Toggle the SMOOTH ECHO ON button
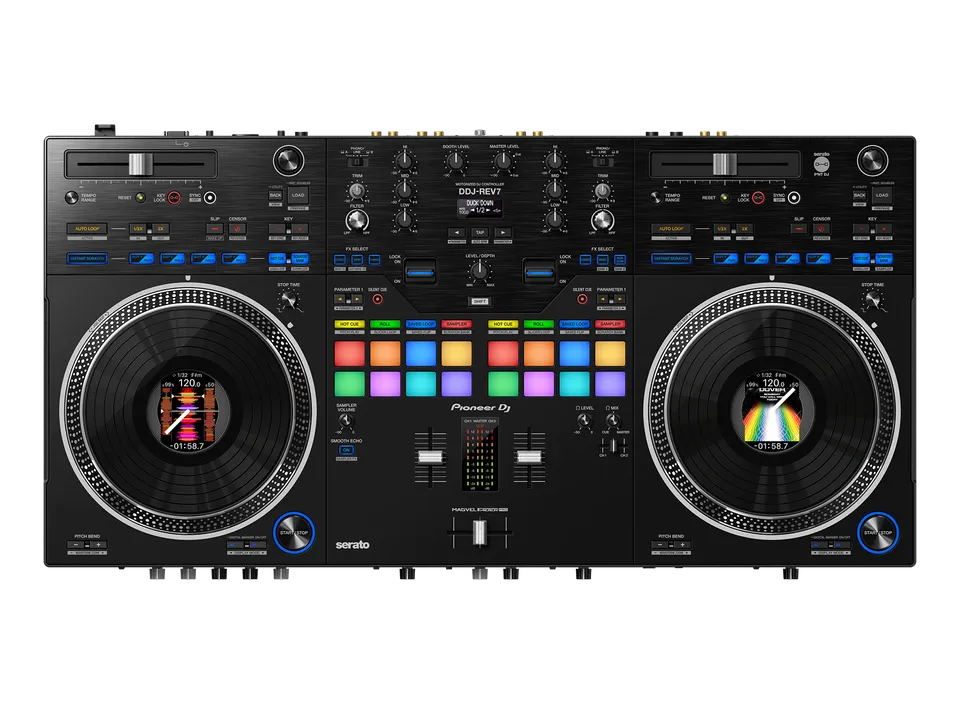Image resolution: width=960 pixels, height=705 pixels. point(346,450)
